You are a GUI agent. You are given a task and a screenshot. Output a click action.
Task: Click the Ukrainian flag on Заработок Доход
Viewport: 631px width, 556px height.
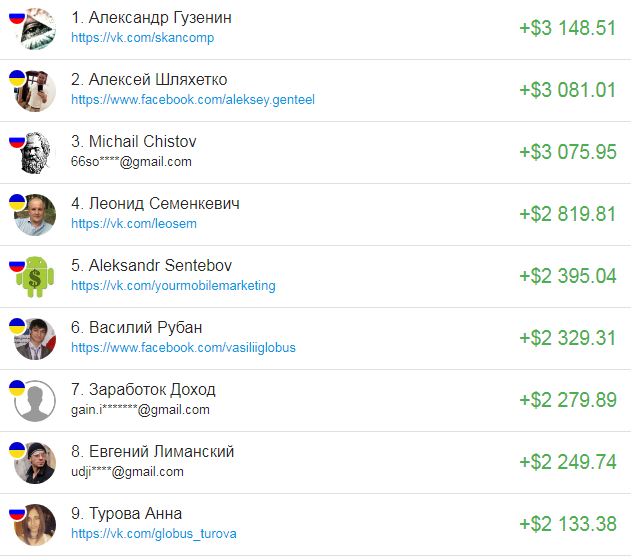click(17, 388)
